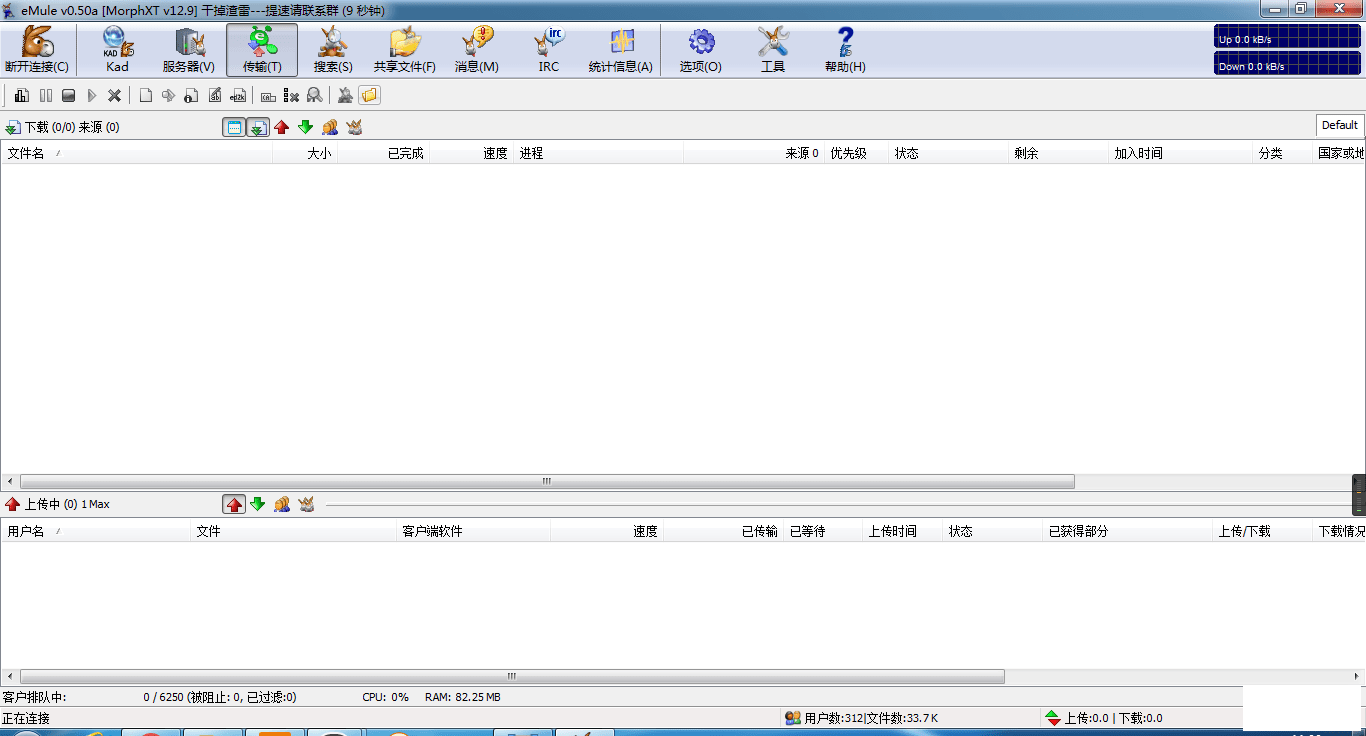This screenshot has width=1366, height=736.
Task: Open the IRC chat page
Action: click(x=549, y=50)
